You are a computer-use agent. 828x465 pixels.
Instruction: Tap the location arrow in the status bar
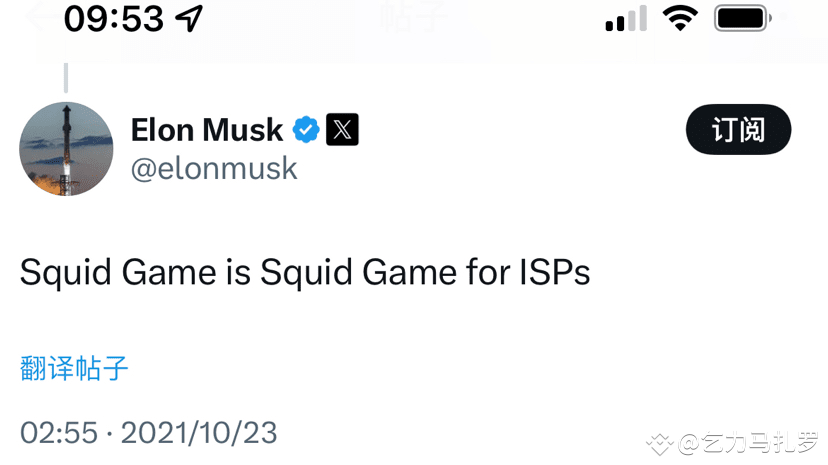click(189, 18)
